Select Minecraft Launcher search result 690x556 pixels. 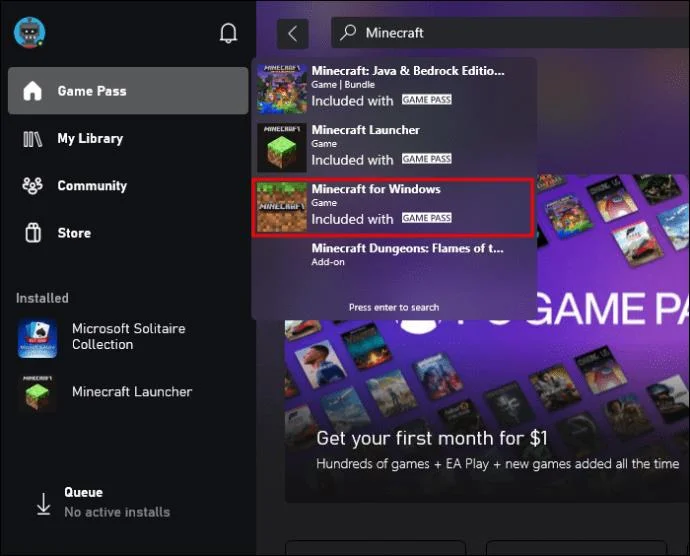pyautogui.click(x=393, y=147)
